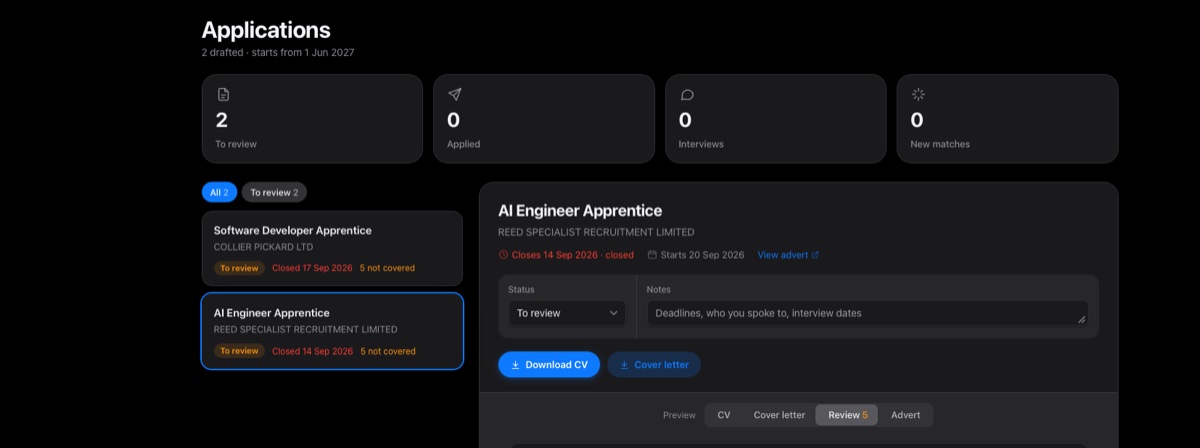The image size is (1200, 448).
Task: Open the Review 5 preview tab
Action: (x=847, y=415)
